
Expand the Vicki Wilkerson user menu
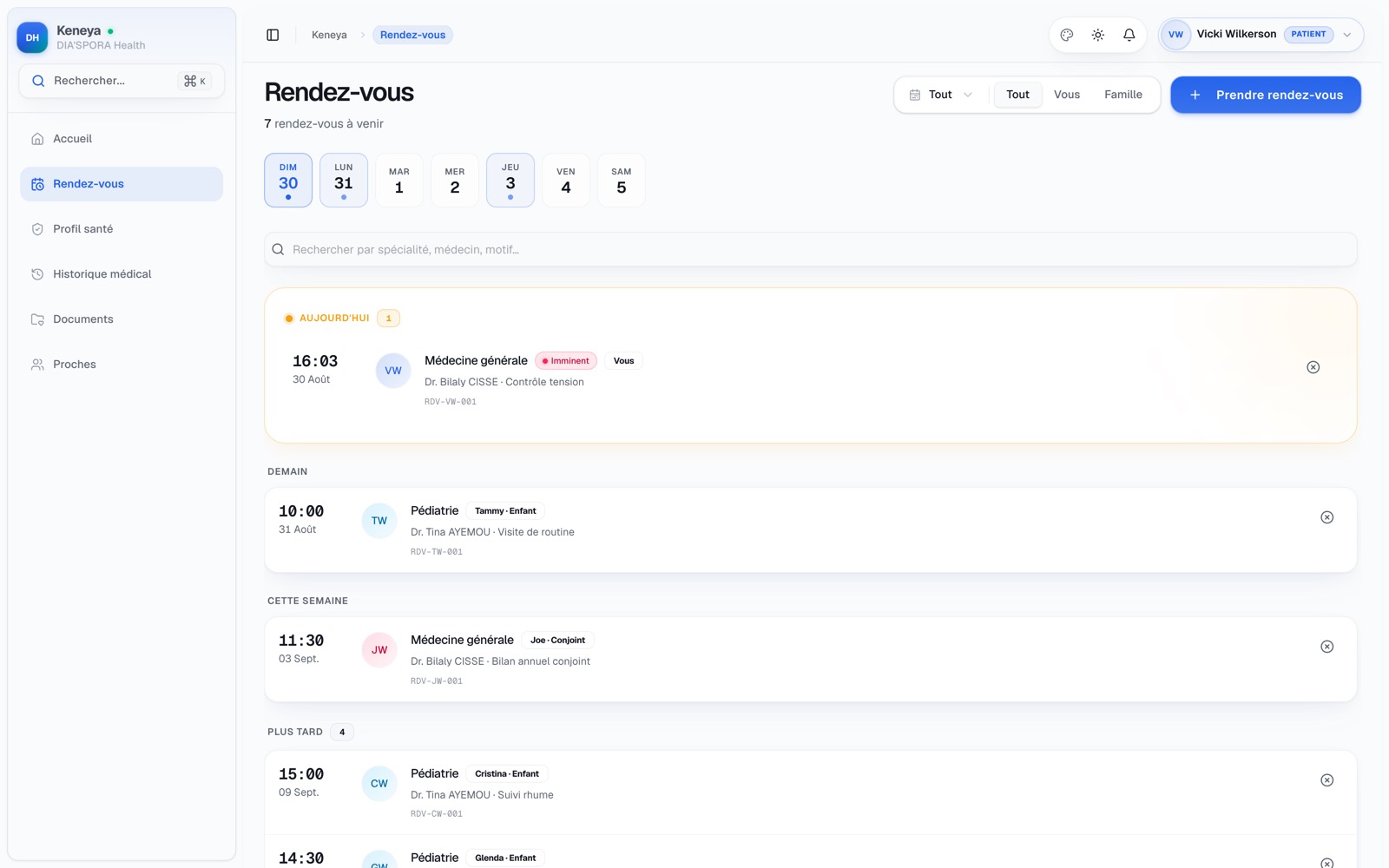1261,35
